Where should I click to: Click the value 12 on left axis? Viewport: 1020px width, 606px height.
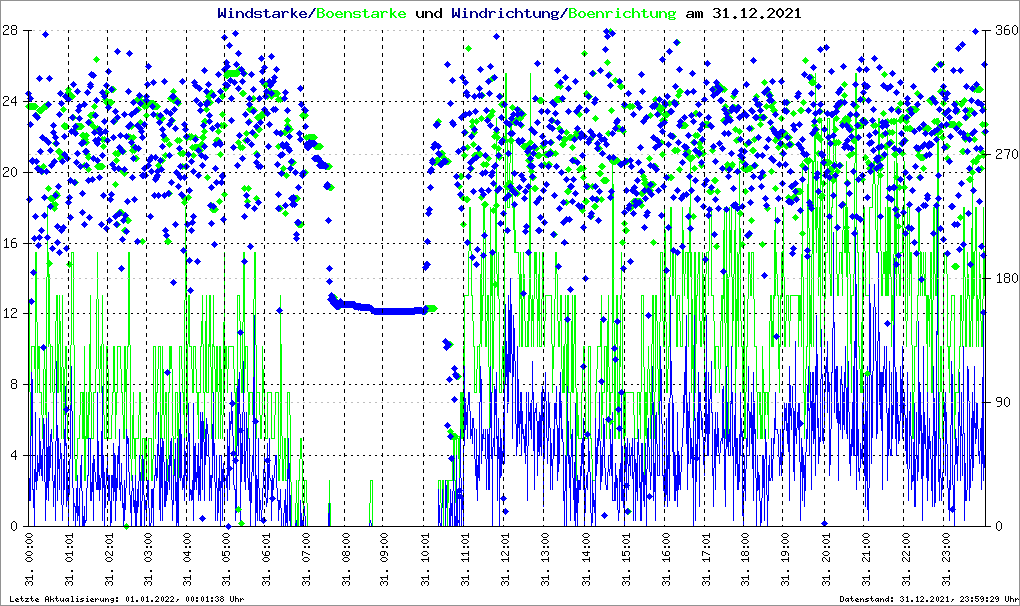coord(10,314)
